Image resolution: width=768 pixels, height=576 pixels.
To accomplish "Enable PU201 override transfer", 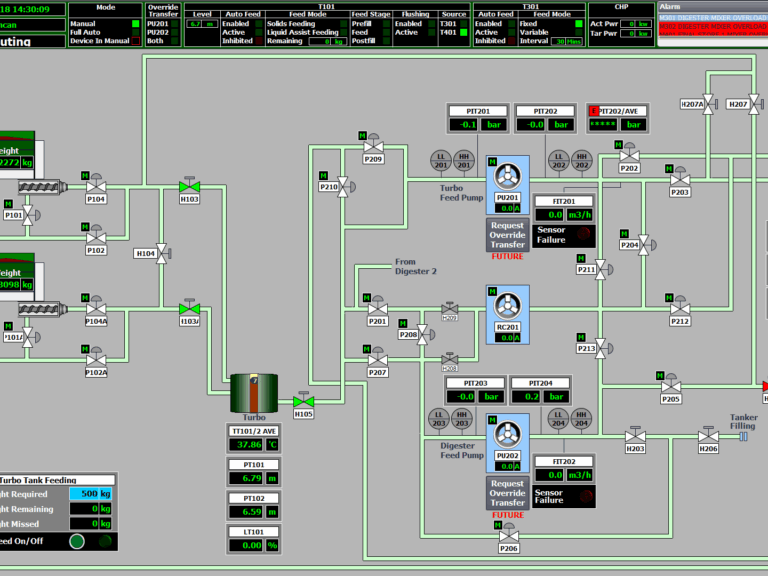I will (x=175, y=24).
